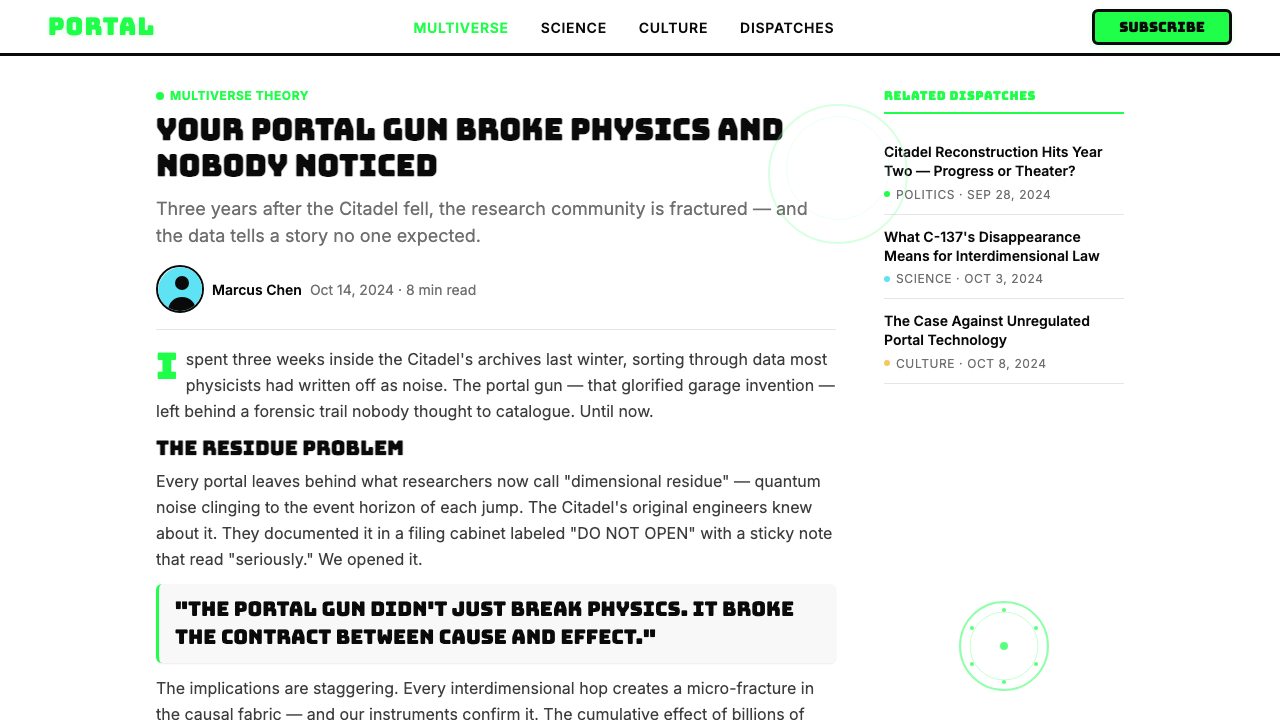
Task: Go to the Science section
Action: click(x=574, y=28)
